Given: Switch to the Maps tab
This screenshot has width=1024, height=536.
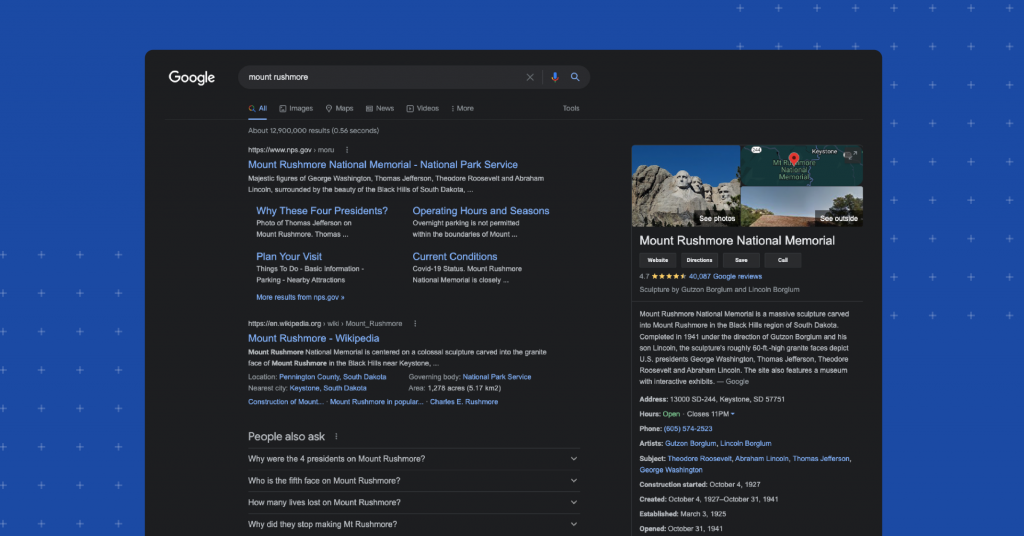Looking at the screenshot, I should [x=340, y=108].
